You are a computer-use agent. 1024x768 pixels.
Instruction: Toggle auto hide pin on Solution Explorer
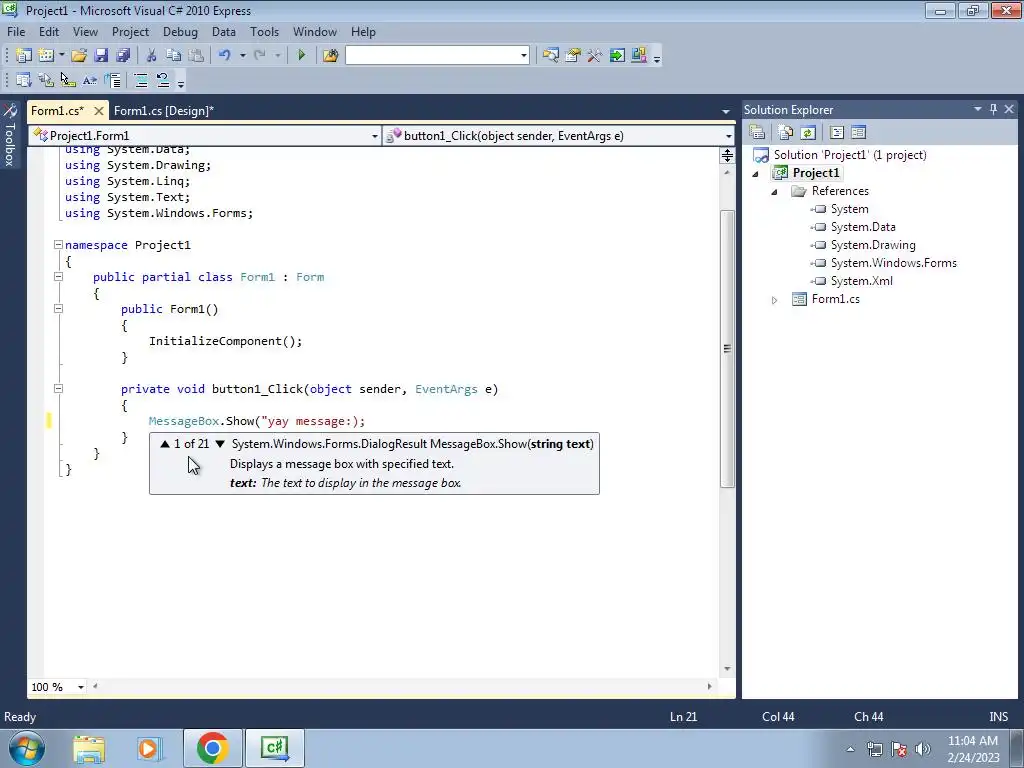coord(993,110)
